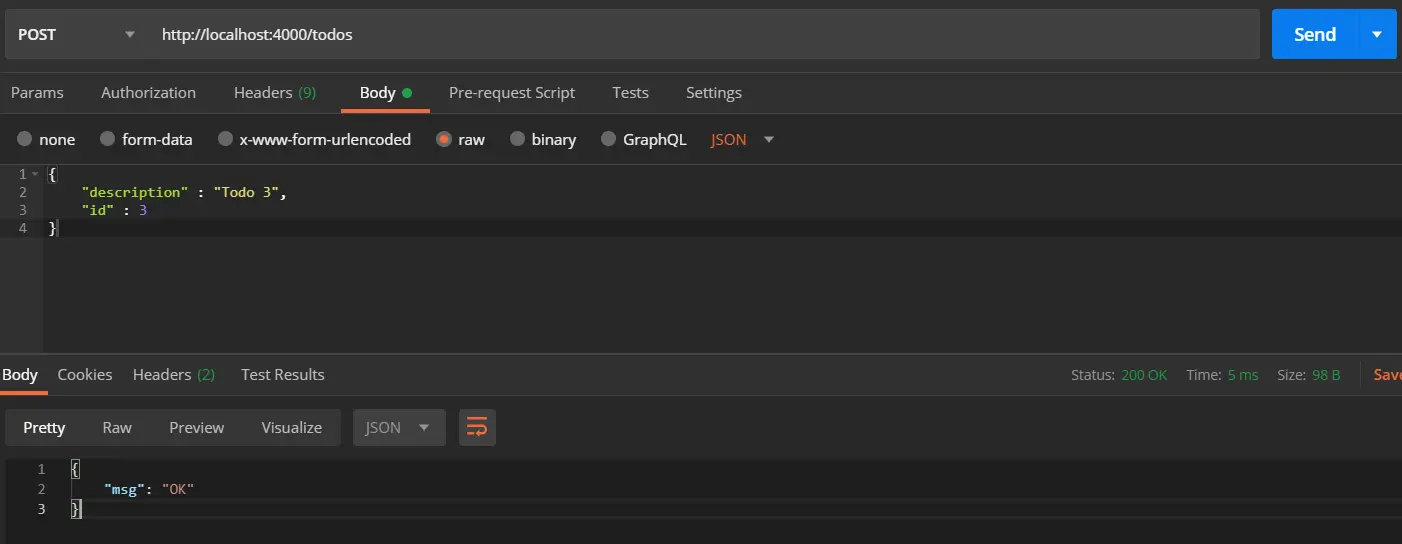Open the request Settings tab

point(714,92)
